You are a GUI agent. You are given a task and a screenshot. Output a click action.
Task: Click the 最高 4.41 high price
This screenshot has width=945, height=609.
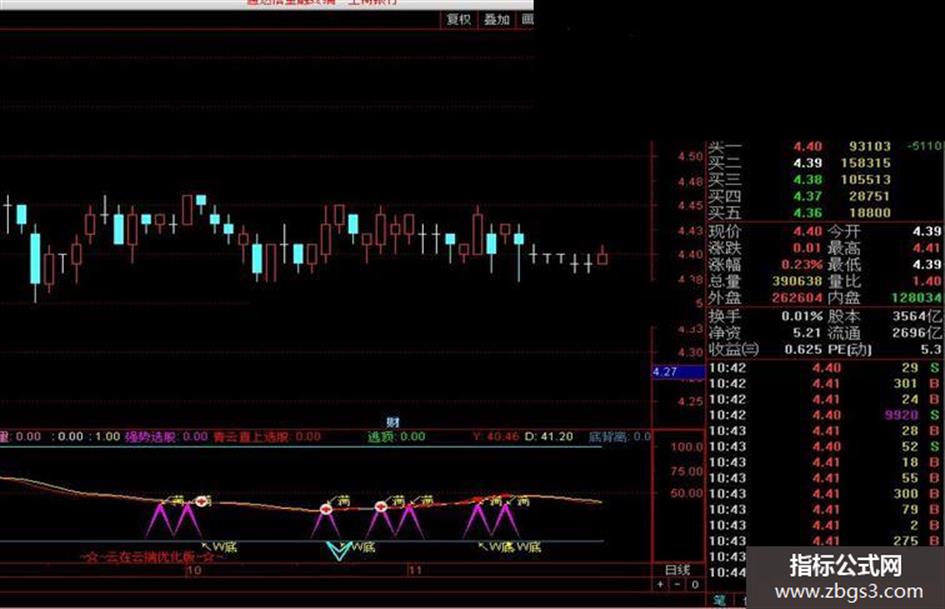[x=926, y=248]
